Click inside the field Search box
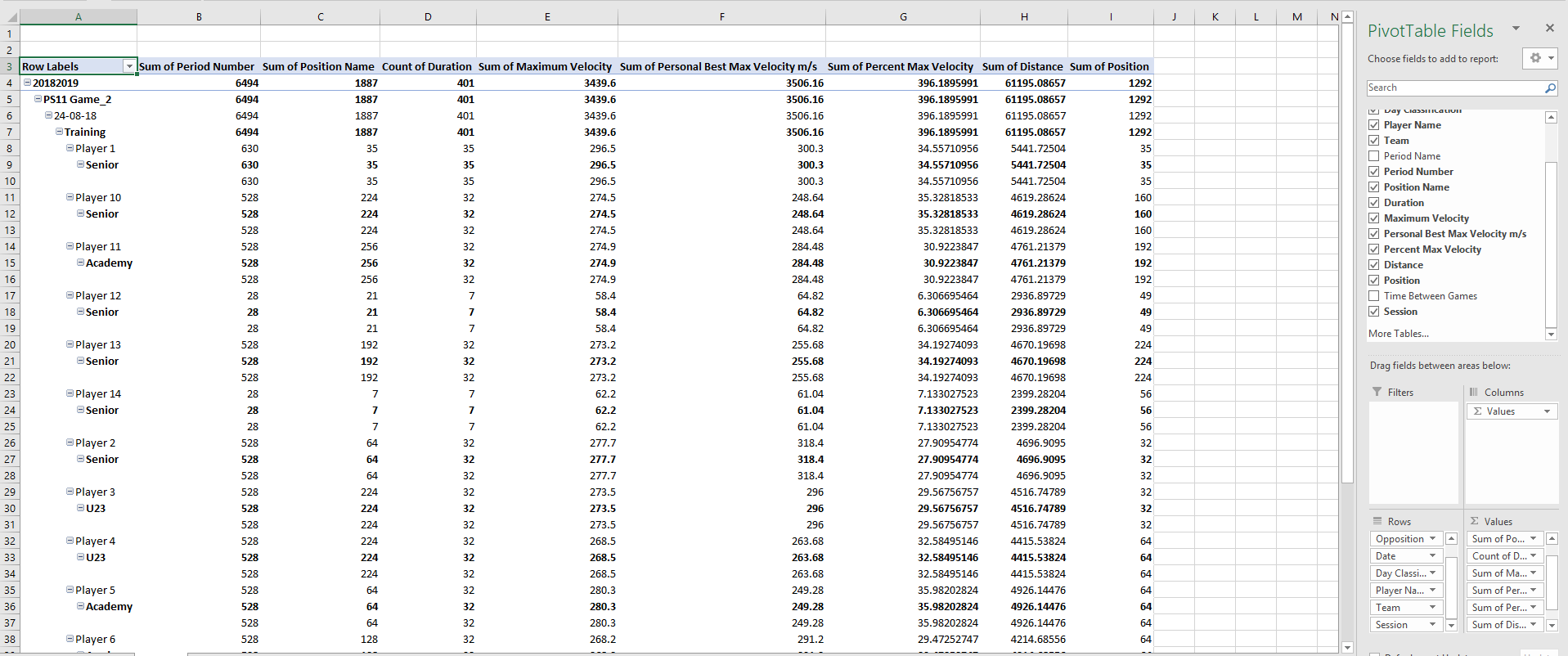 [x=1453, y=88]
